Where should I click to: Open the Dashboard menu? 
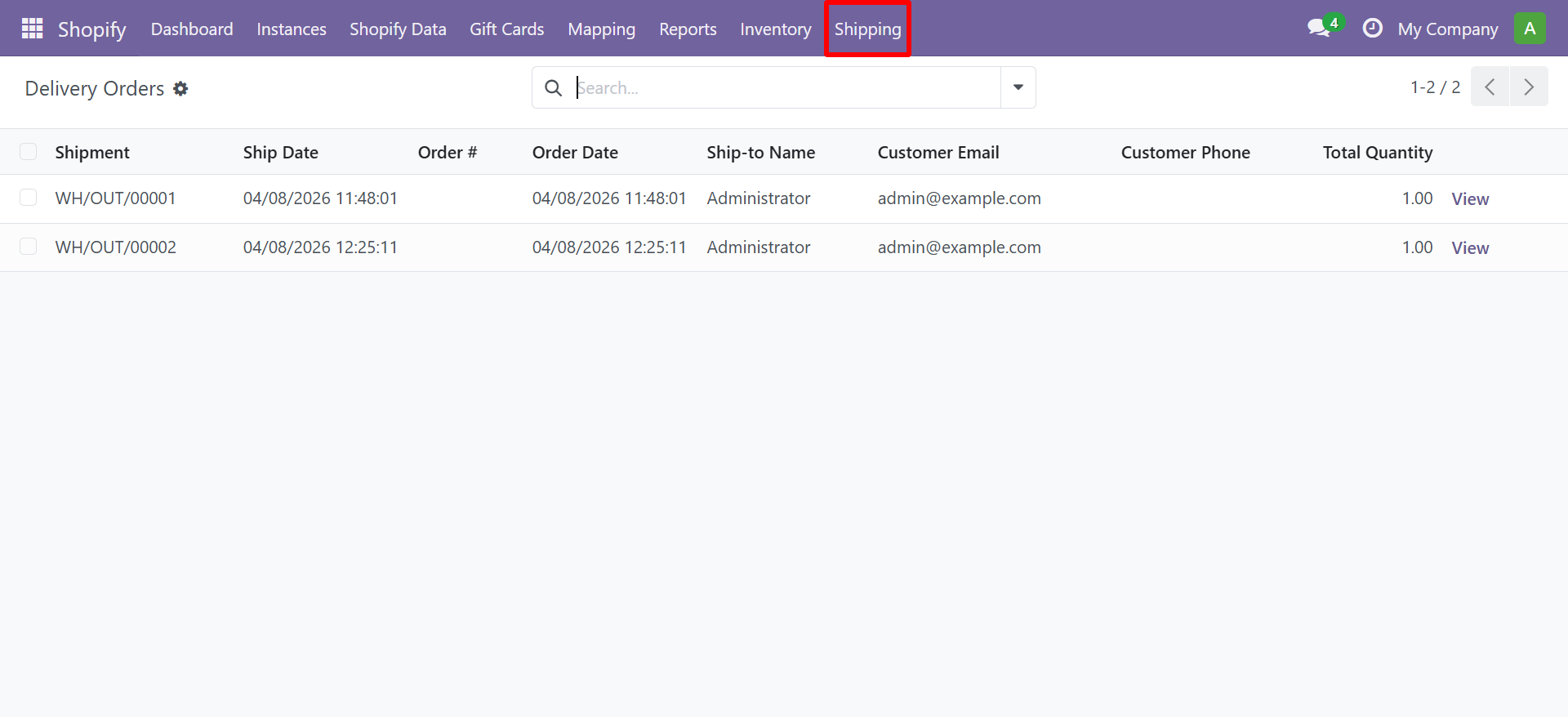192,29
